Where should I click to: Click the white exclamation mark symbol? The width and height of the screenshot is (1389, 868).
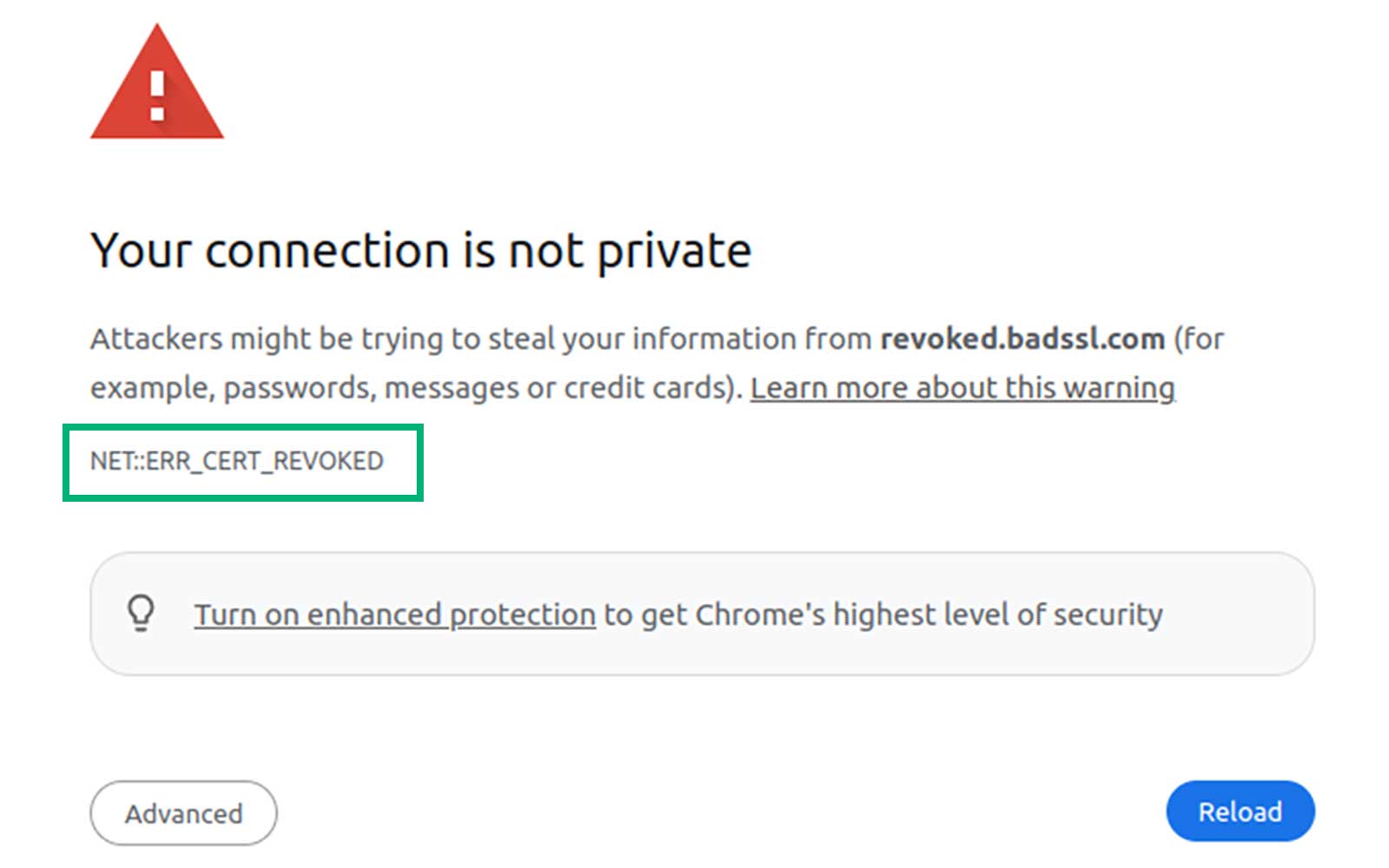pyautogui.click(x=157, y=95)
